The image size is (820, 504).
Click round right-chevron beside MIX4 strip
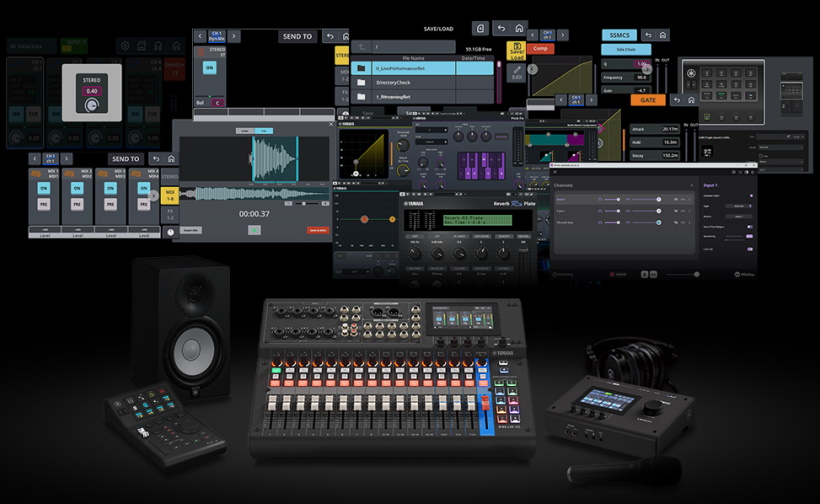(153, 196)
